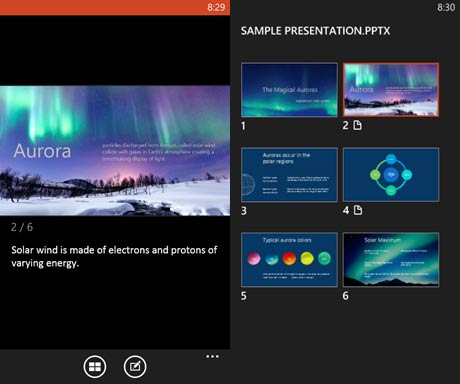
Task: Tap the edit slide pencil icon
Action: pyautogui.click(x=135, y=367)
